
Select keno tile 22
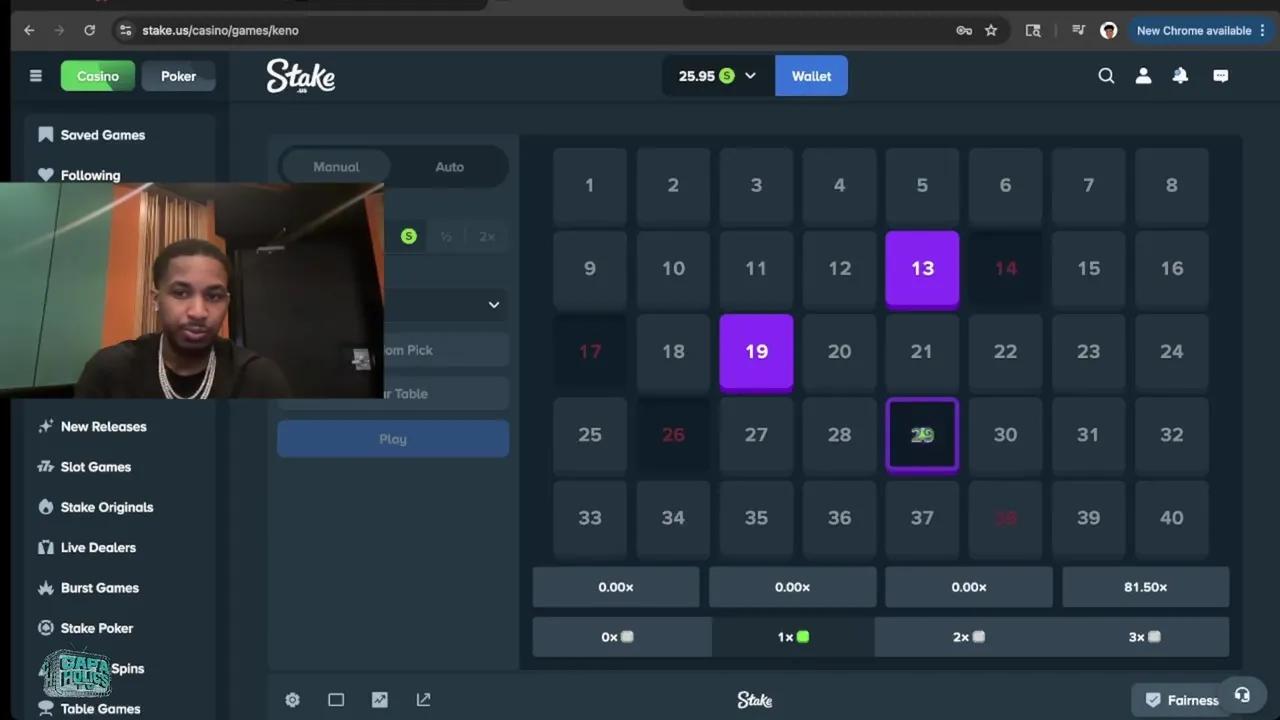pos(1005,351)
